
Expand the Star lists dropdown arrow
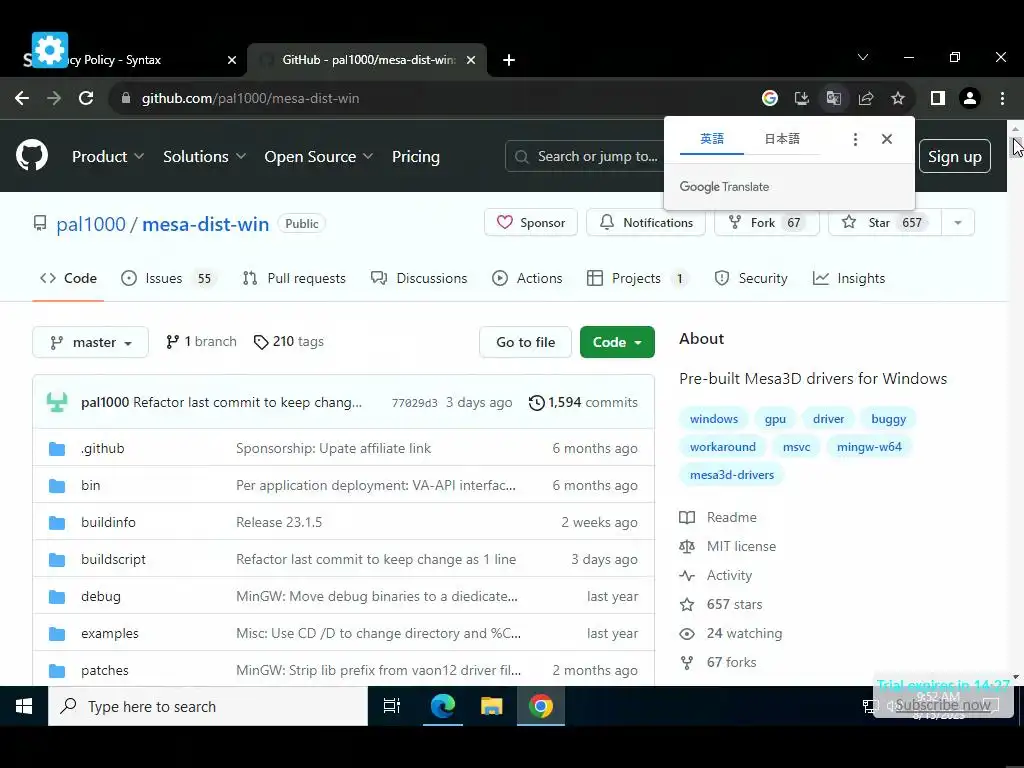tap(958, 223)
